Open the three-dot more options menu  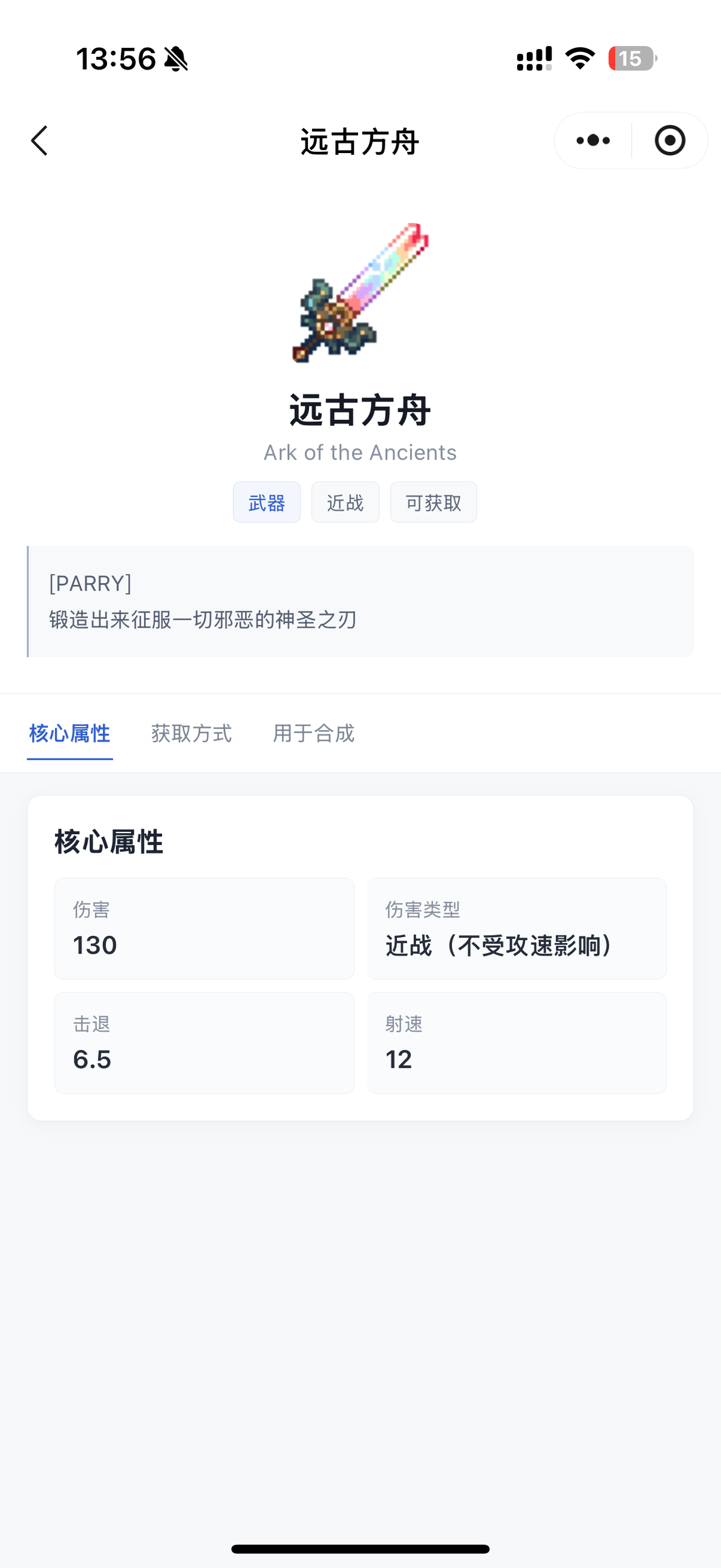(x=593, y=140)
